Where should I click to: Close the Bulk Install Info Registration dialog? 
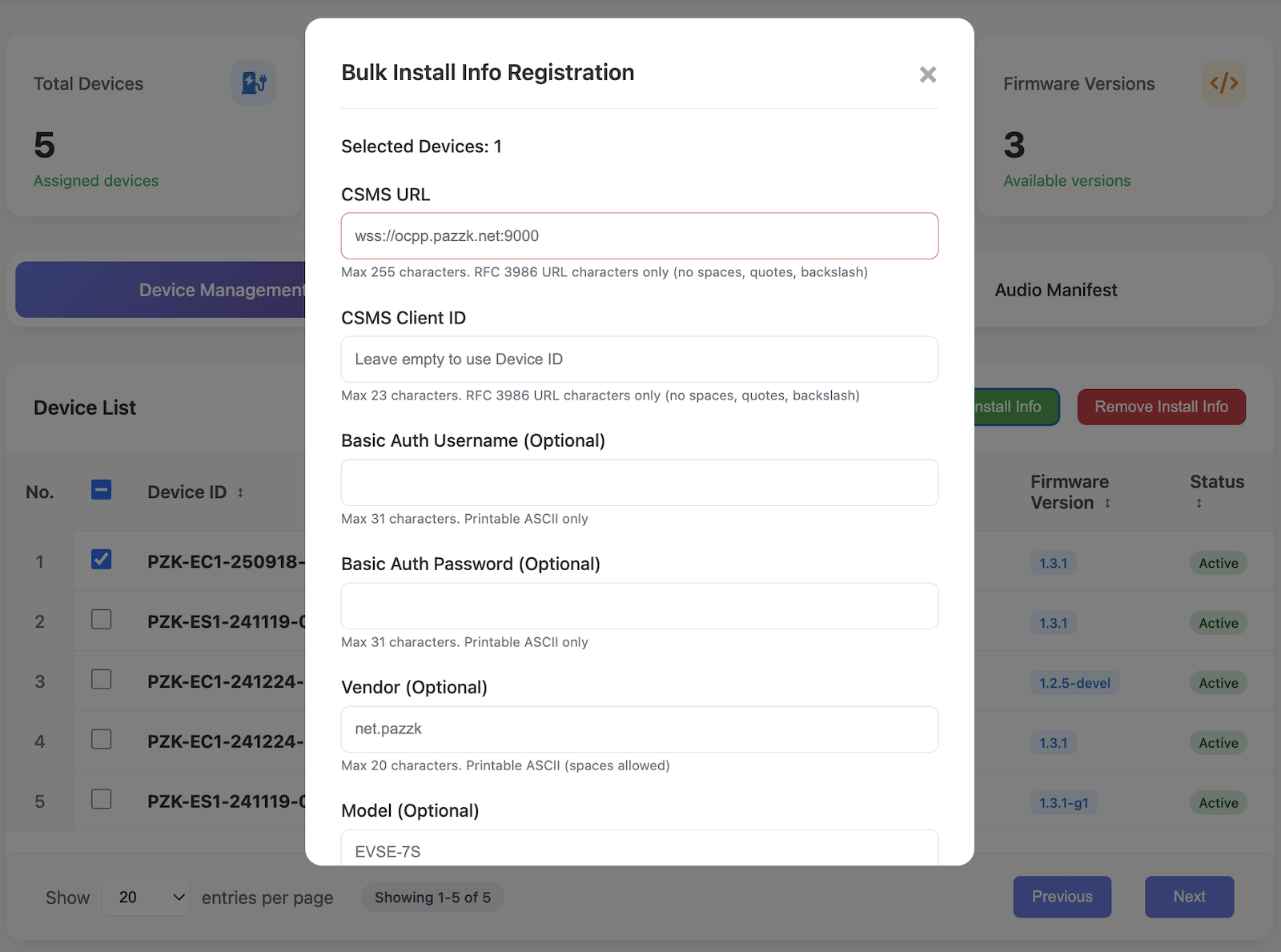(927, 74)
